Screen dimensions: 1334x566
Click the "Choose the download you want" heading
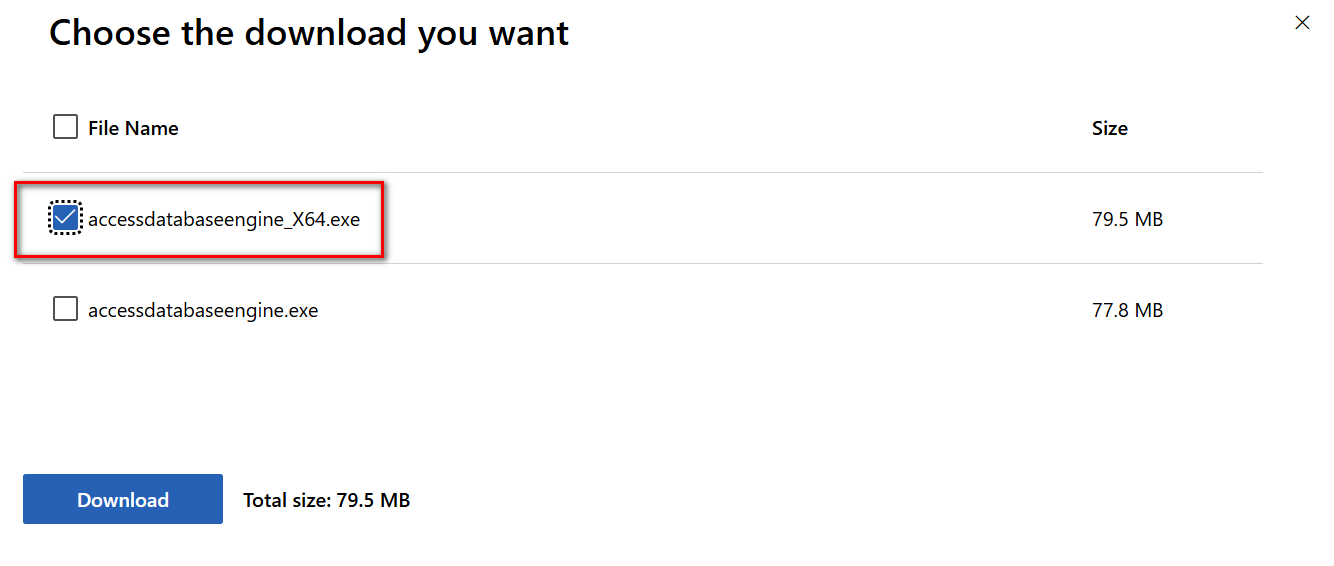click(308, 33)
